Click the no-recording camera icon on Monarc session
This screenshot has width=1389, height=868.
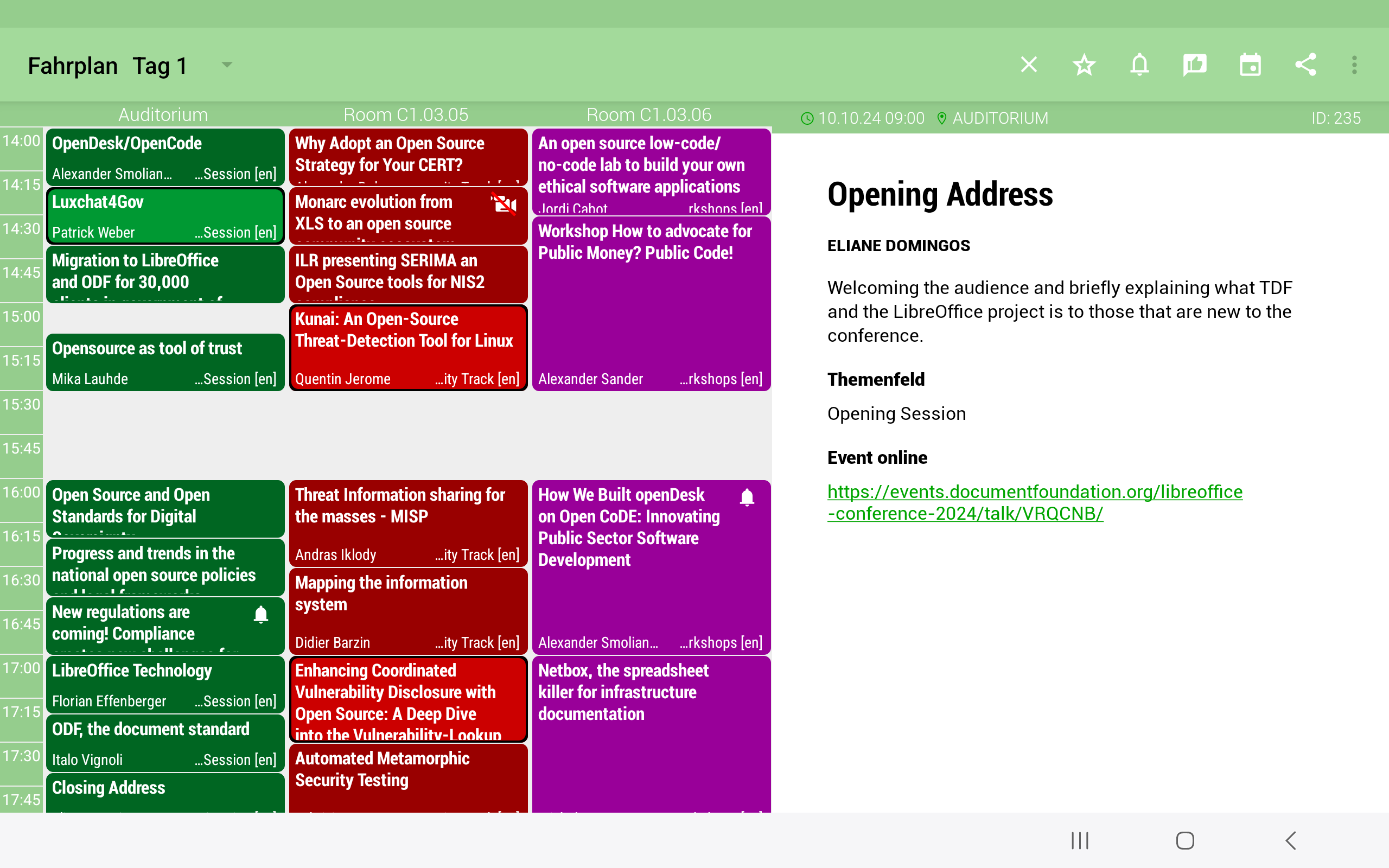[x=504, y=205]
